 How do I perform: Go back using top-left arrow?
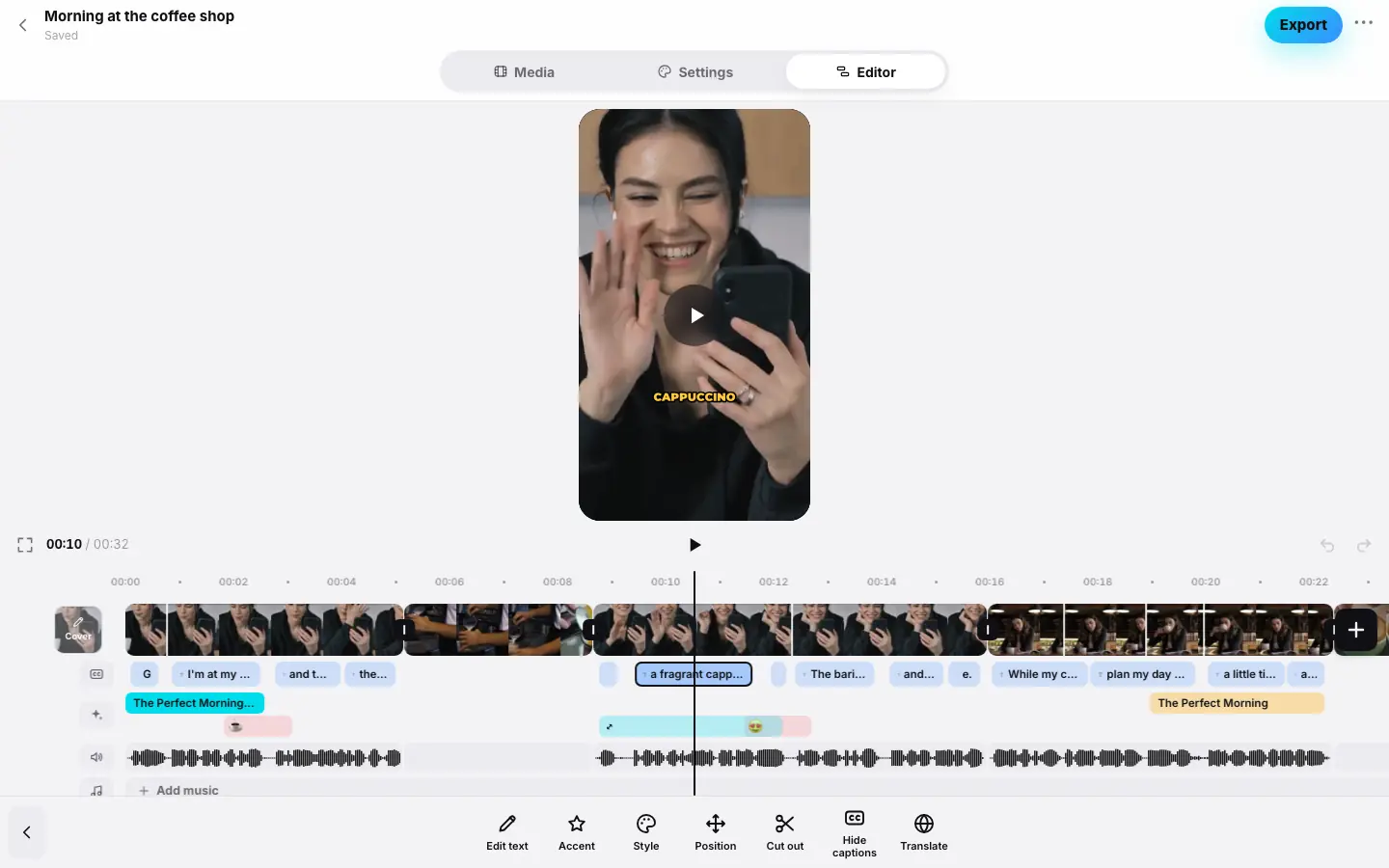point(23,25)
